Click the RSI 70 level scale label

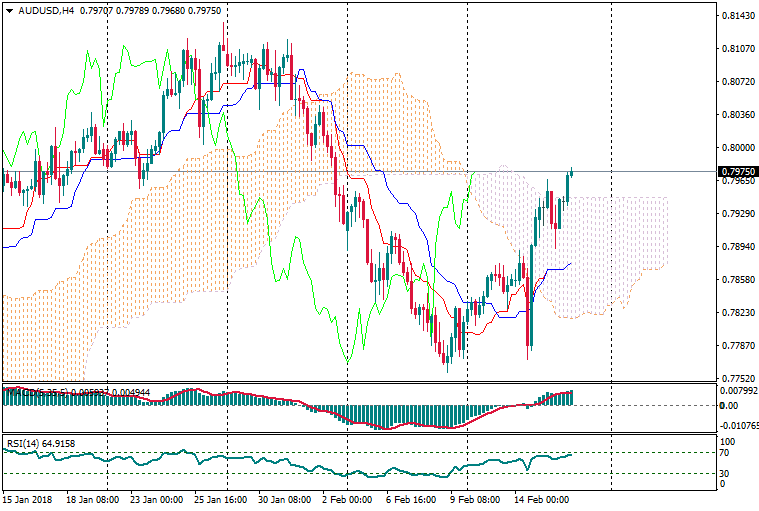727,453
